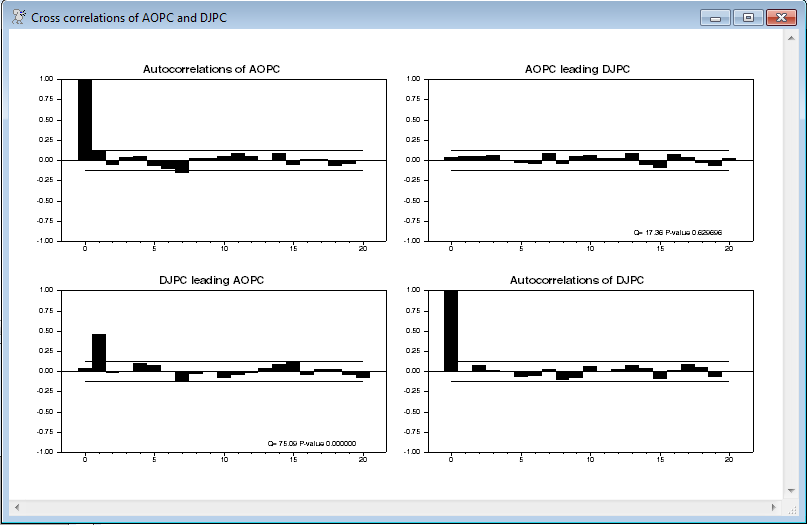
Task: Minimize the Cross correlations window
Action: pyautogui.click(x=715, y=18)
